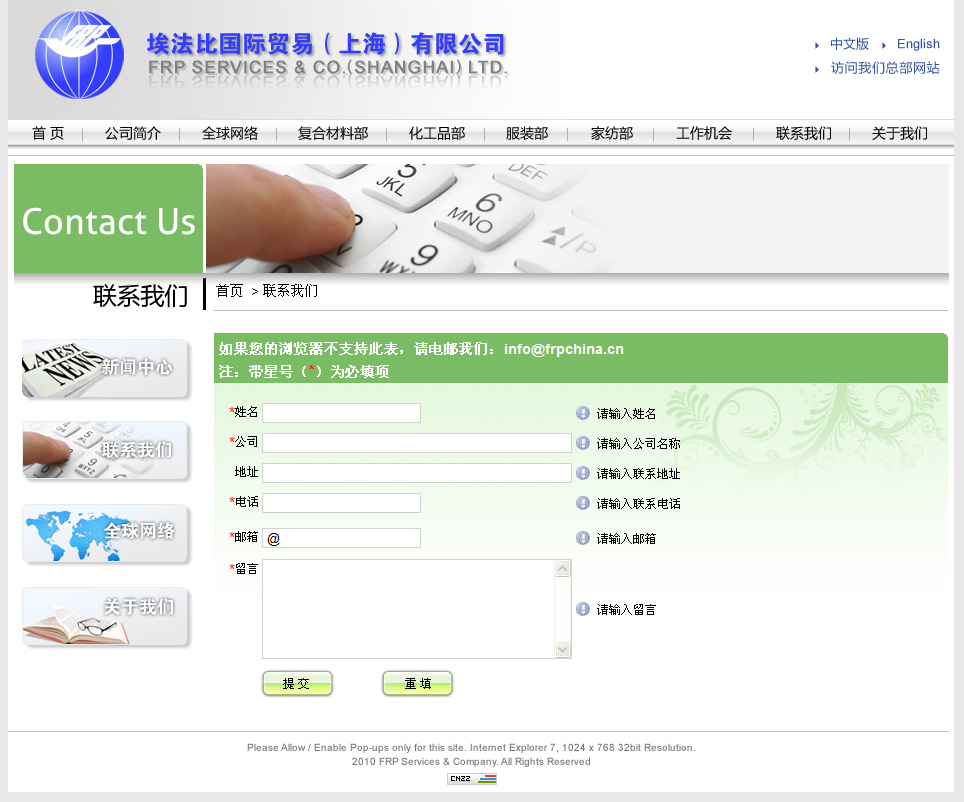Click 2010 FRP Services copyright text
Image resolution: width=964 pixels, height=802 pixels.
tap(471, 761)
